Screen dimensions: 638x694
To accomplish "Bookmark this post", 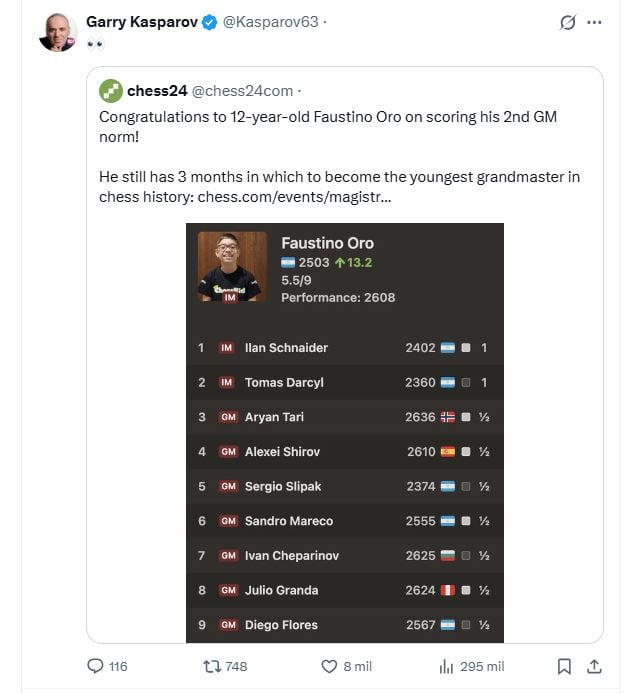I will tap(564, 666).
